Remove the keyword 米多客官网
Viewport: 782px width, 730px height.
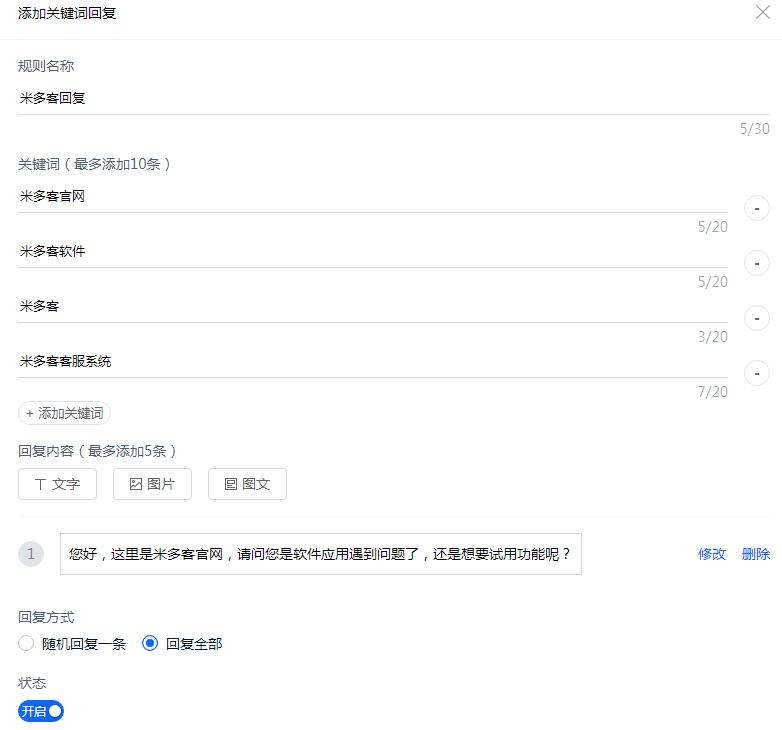[757, 208]
